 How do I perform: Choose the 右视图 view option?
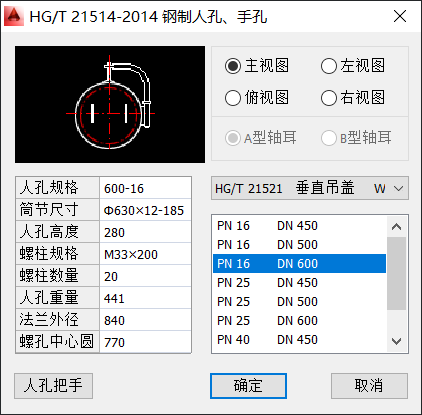coord(353,98)
